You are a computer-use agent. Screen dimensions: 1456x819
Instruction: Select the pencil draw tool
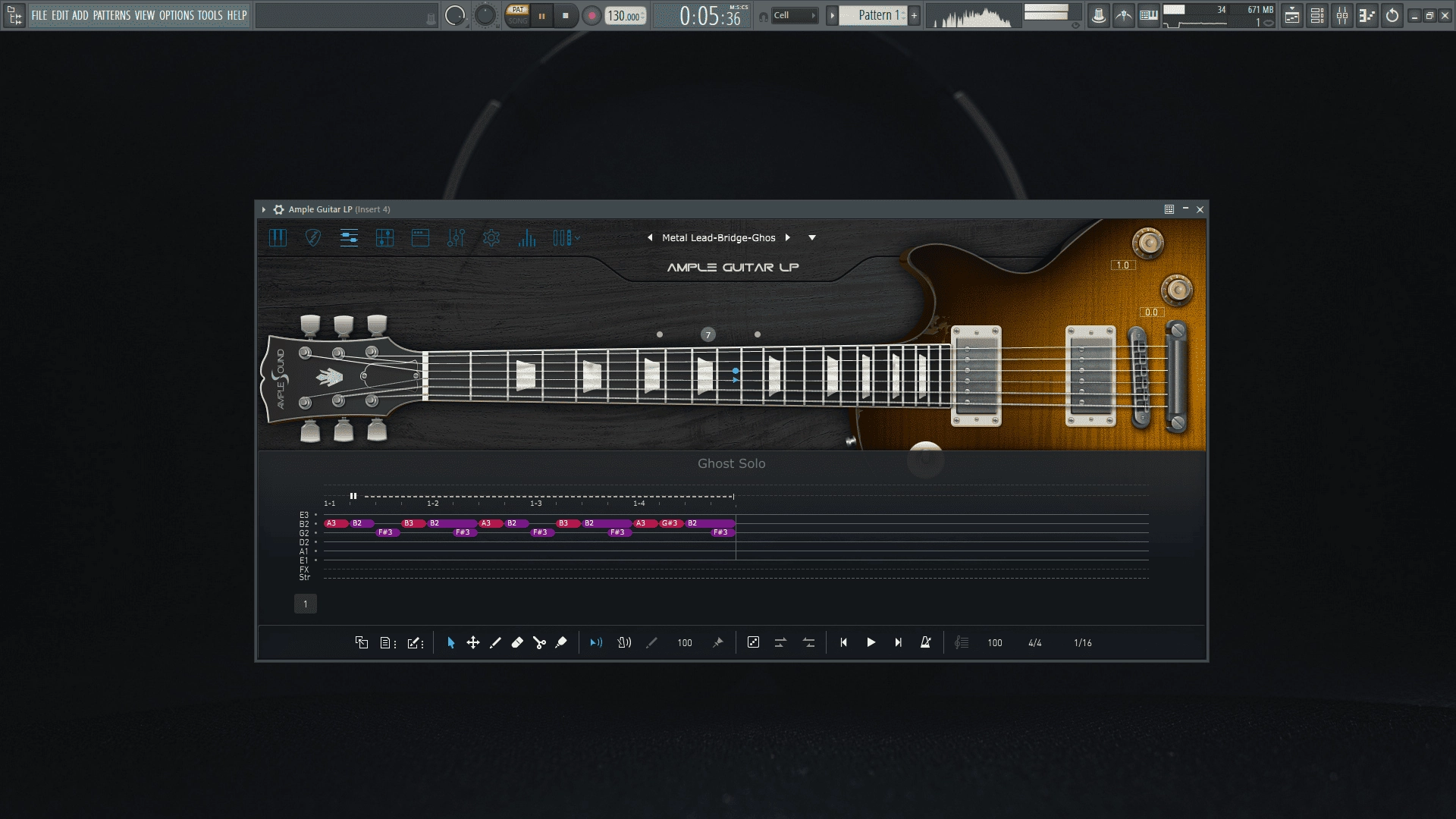[x=495, y=643]
